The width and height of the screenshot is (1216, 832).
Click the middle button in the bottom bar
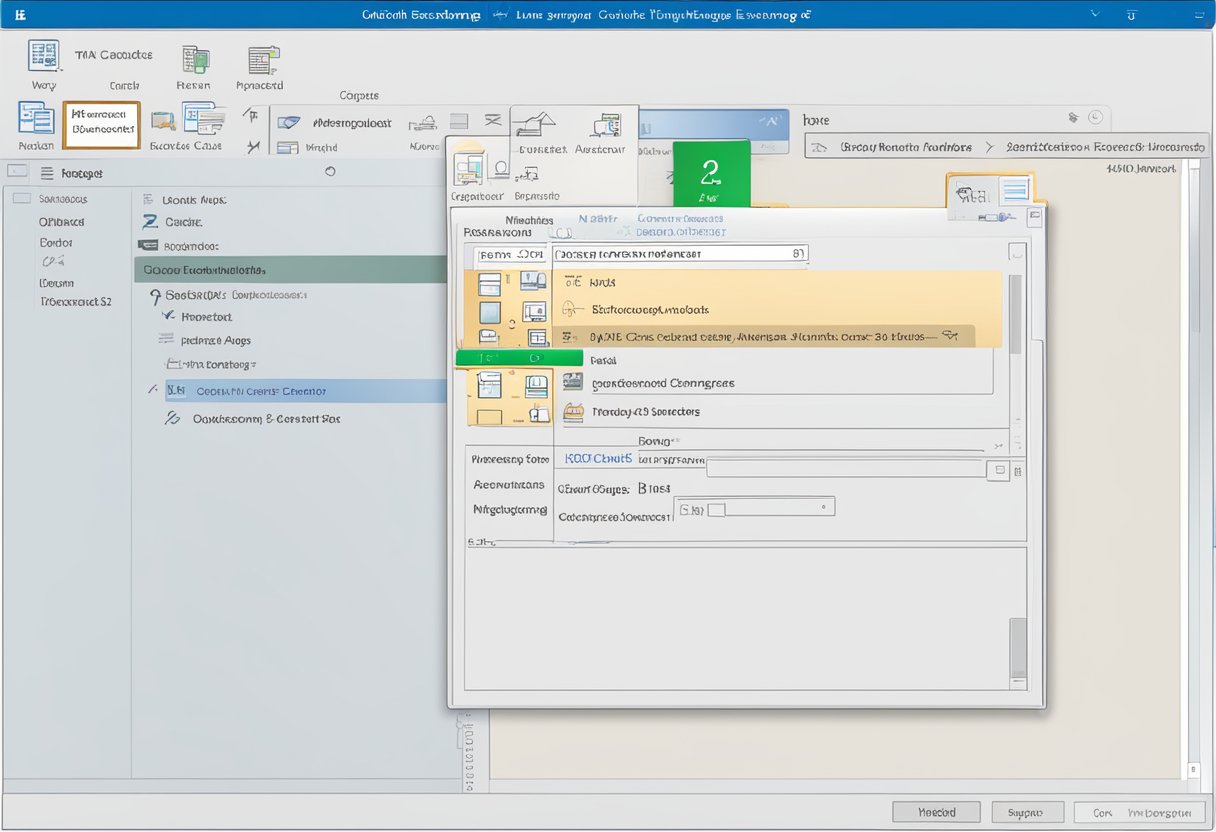1027,812
